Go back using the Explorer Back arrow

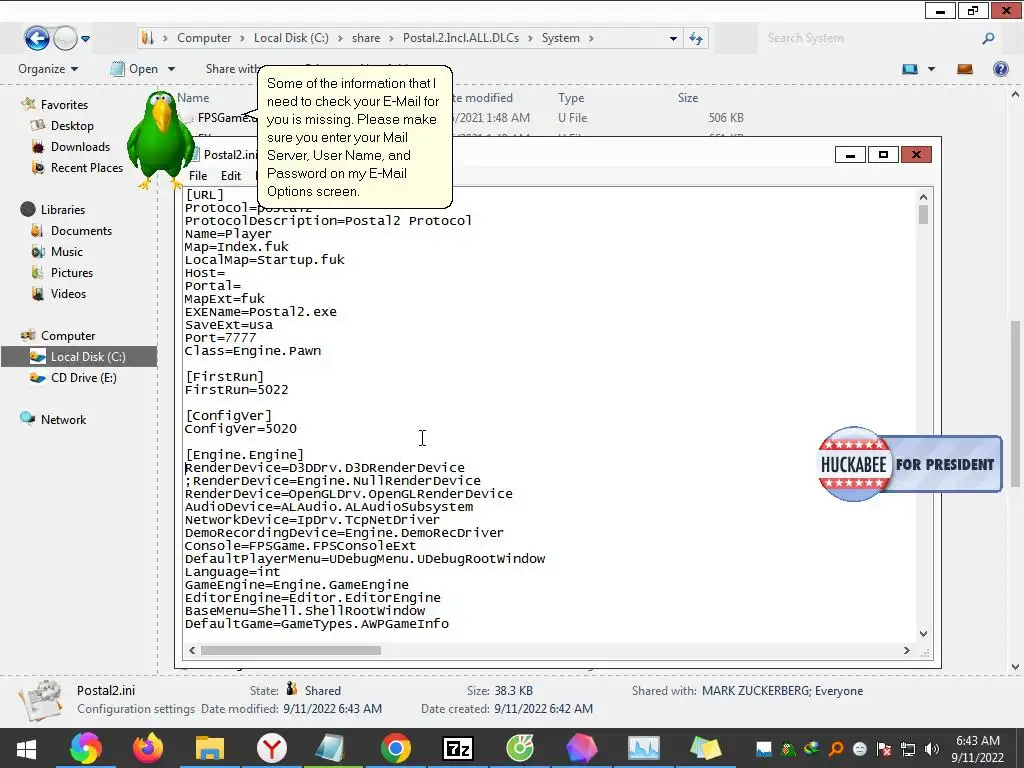37,38
